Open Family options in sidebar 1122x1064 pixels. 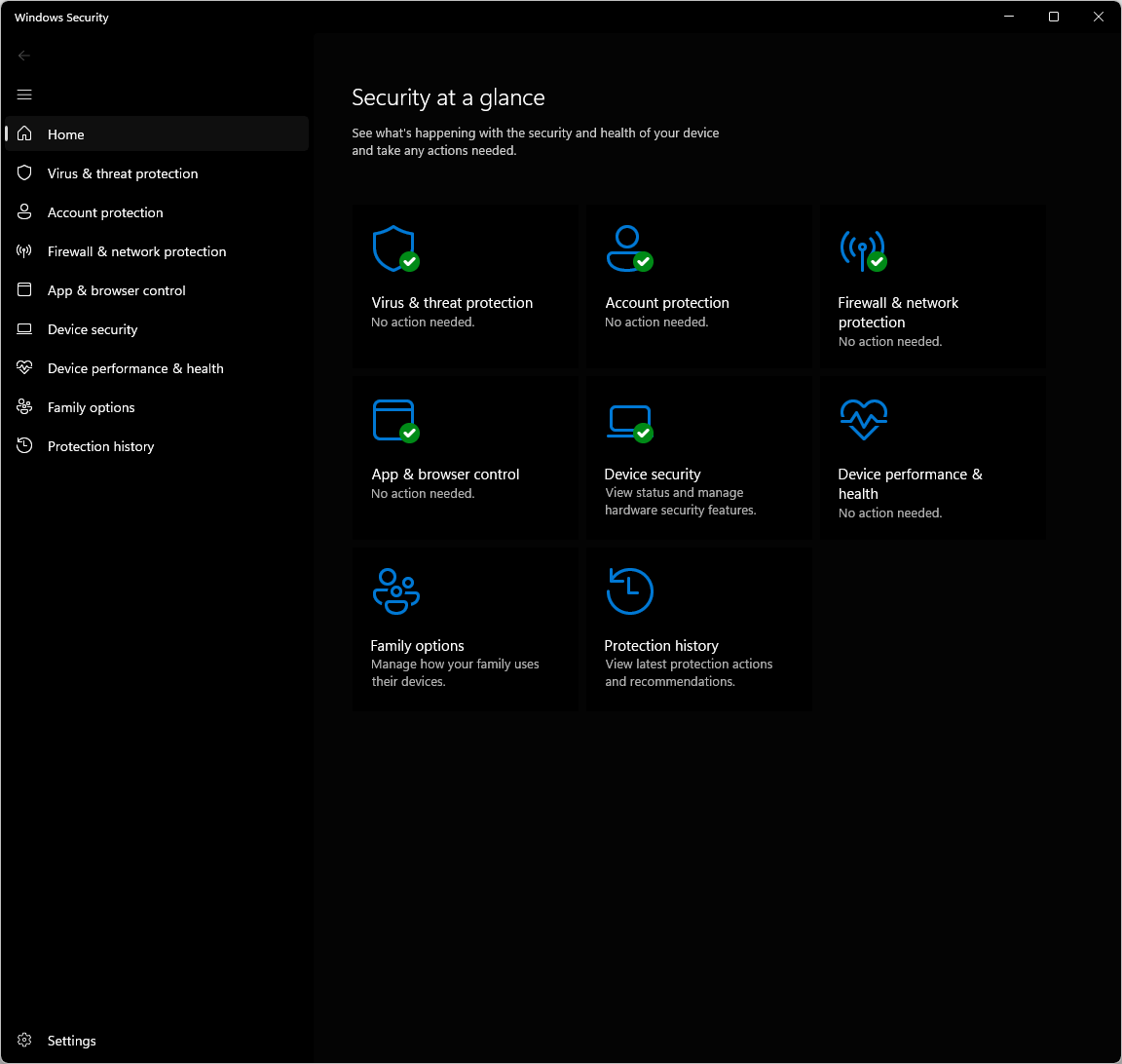coord(91,407)
